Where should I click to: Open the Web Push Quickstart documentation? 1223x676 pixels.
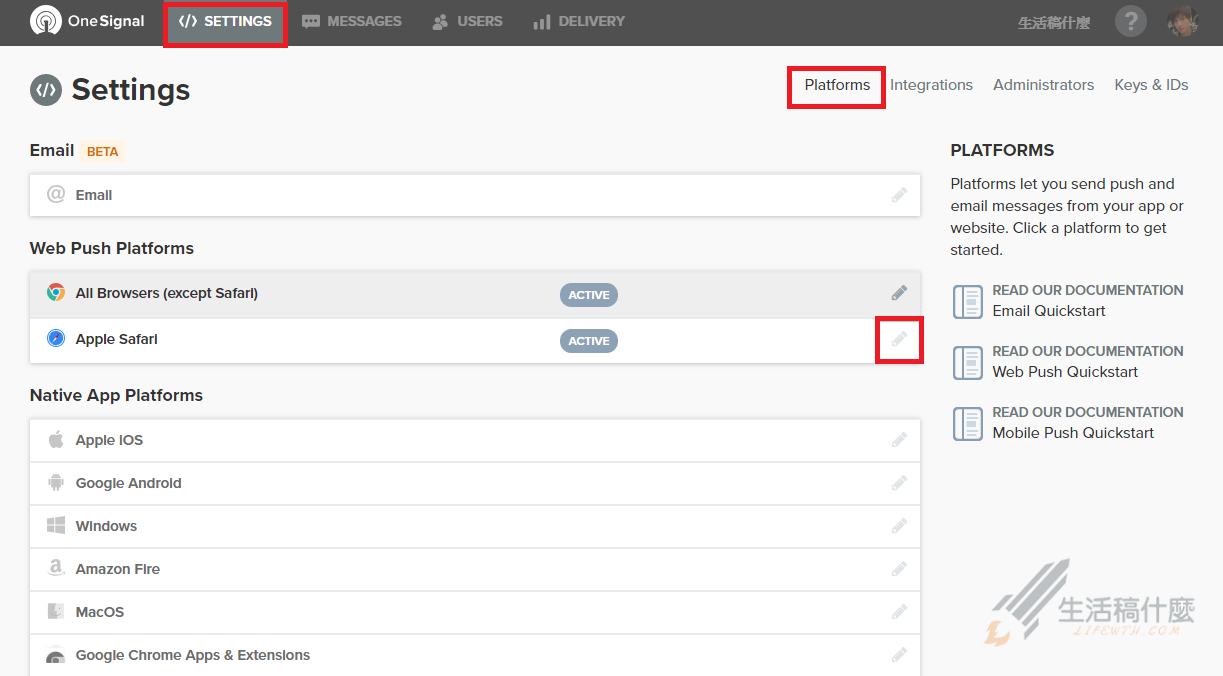pos(1065,372)
